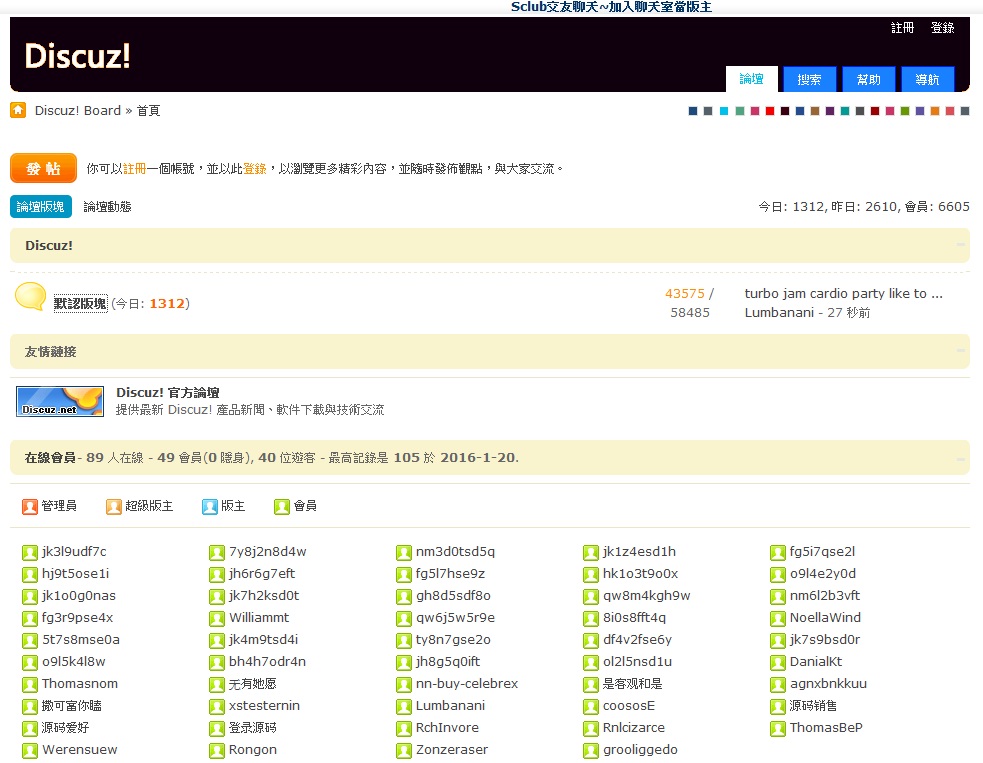
Task: Click the member icon beside grooliggedo
Action: tap(591, 750)
